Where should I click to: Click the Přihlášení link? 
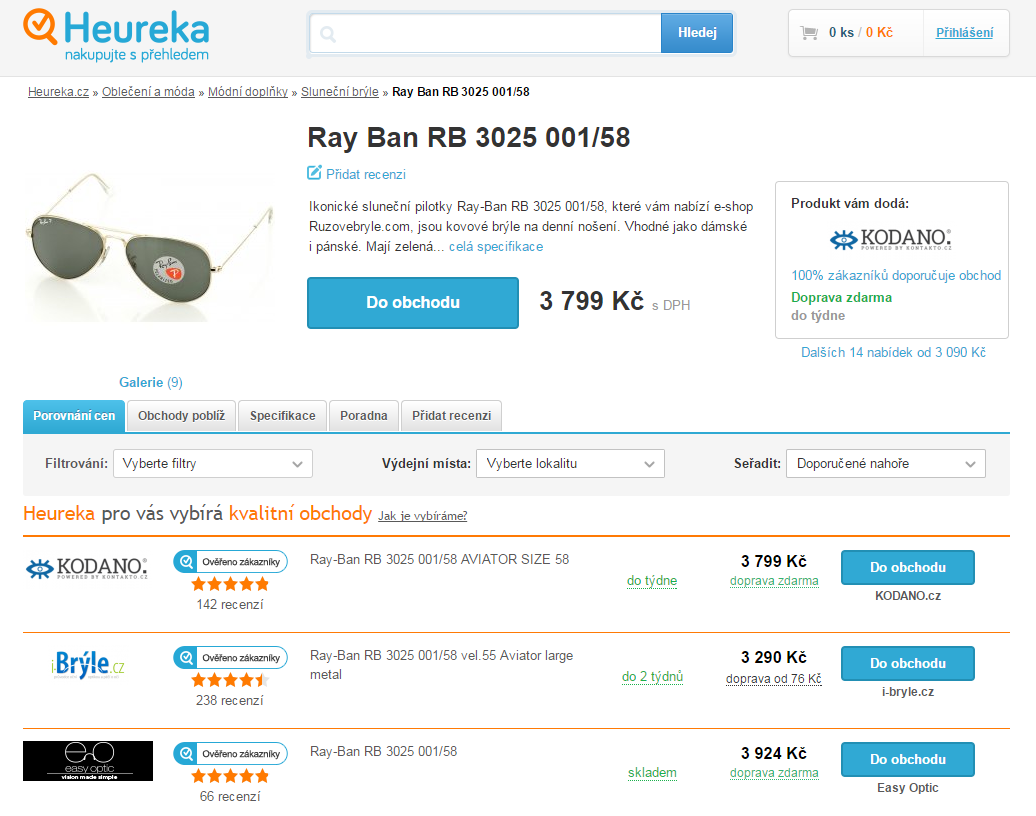(x=965, y=32)
